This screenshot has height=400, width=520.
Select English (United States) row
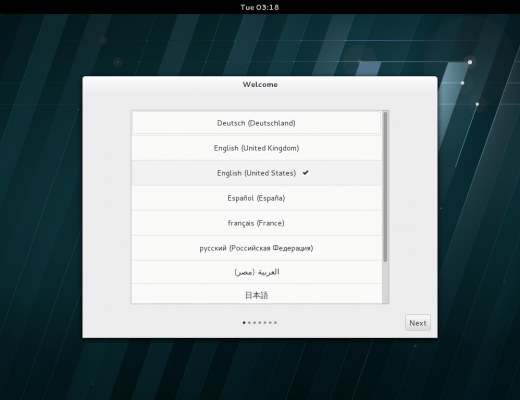coord(256,173)
